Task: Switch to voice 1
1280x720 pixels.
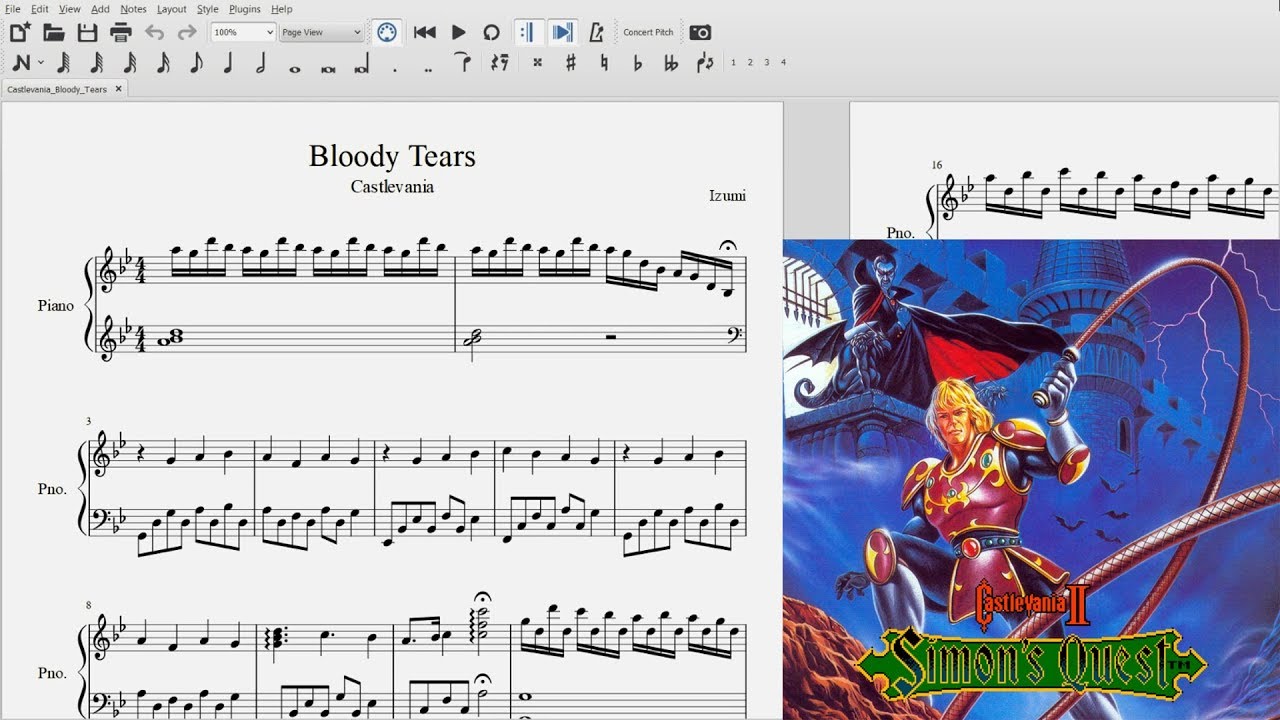Action: 733,62
